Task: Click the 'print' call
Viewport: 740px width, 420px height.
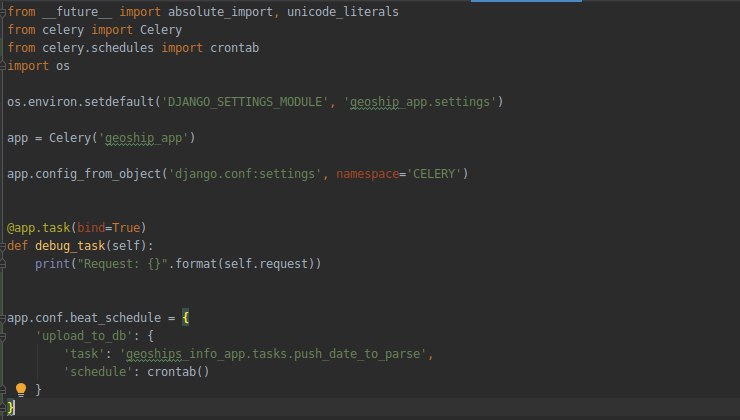Action: click(x=52, y=264)
